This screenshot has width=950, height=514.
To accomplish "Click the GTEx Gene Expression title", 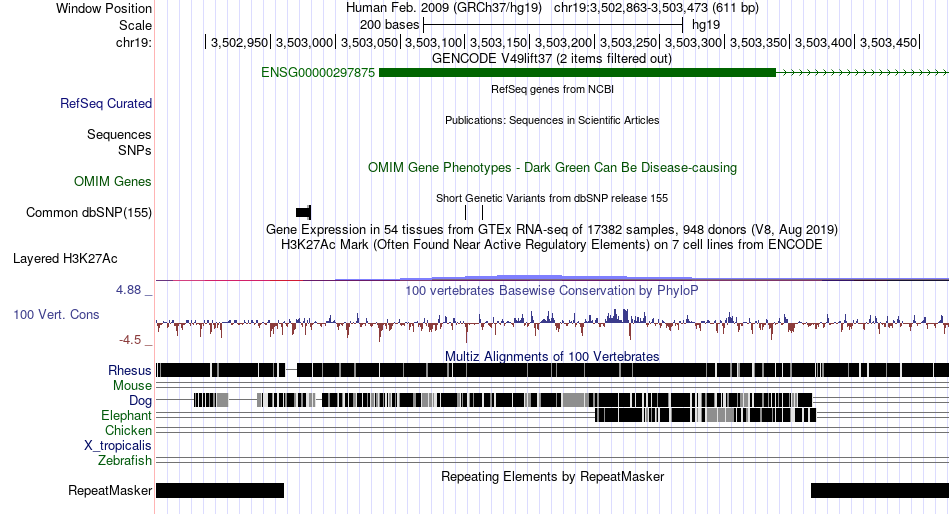I will (x=552, y=230).
